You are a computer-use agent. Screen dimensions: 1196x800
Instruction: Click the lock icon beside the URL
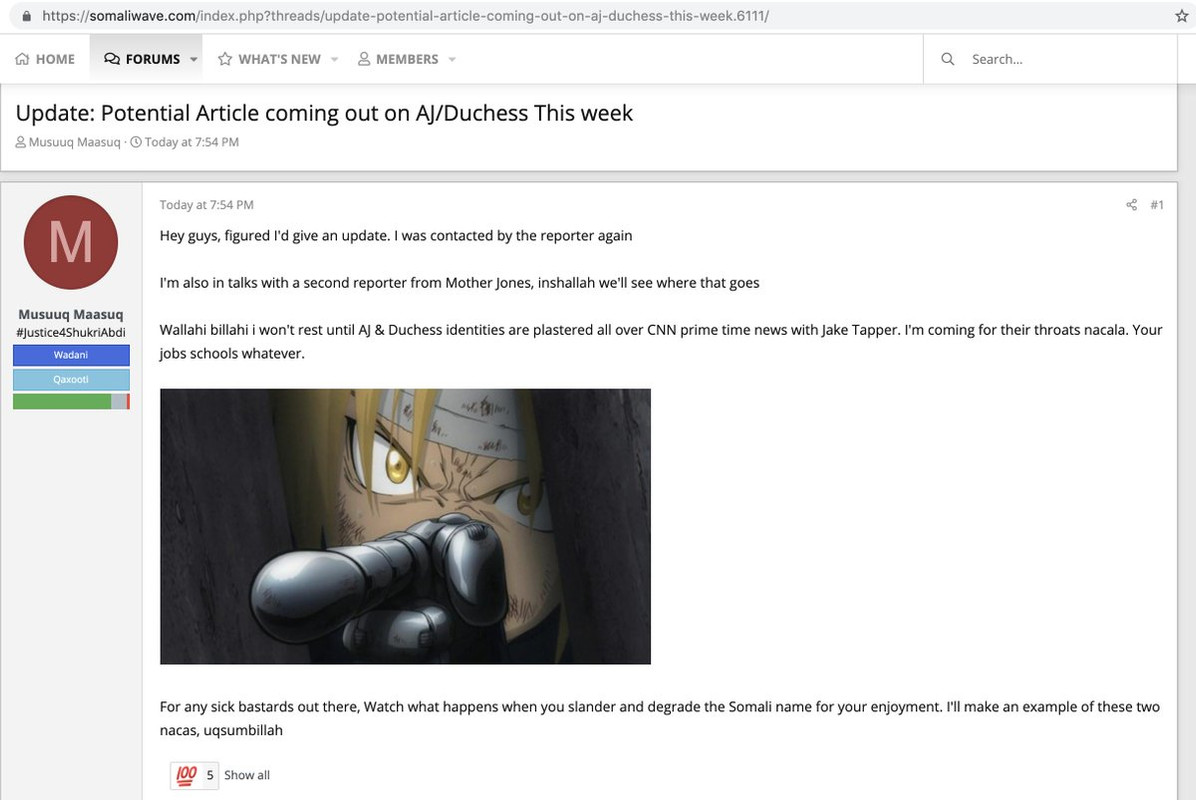[x=27, y=16]
